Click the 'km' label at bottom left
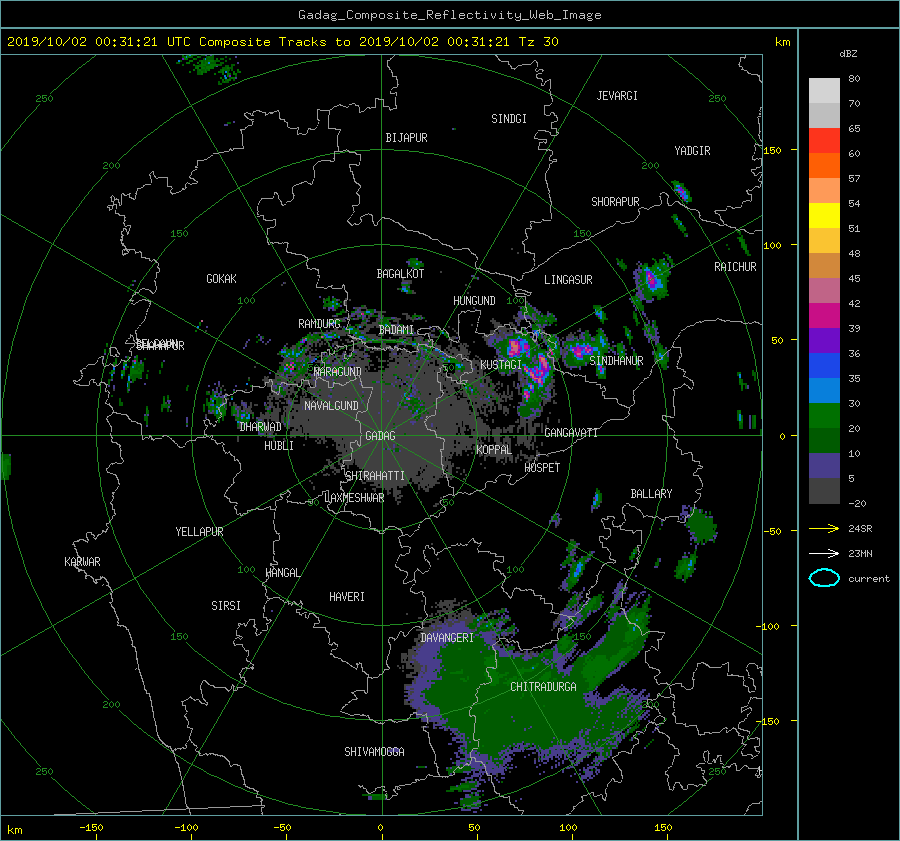 [x=14, y=830]
